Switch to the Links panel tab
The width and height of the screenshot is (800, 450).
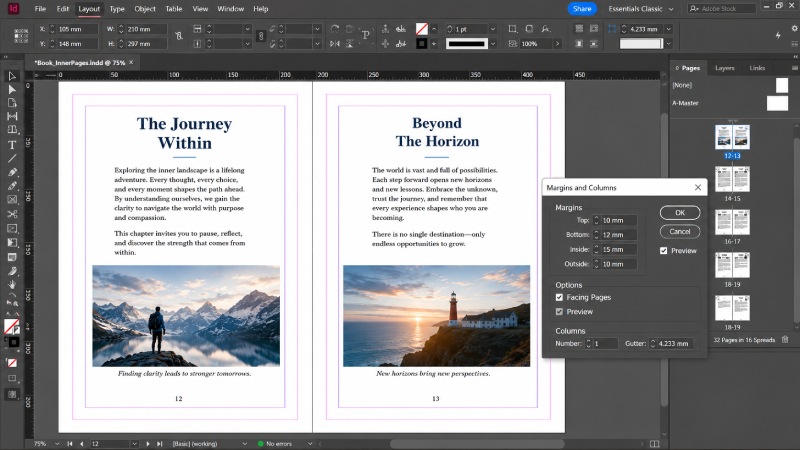(757, 68)
